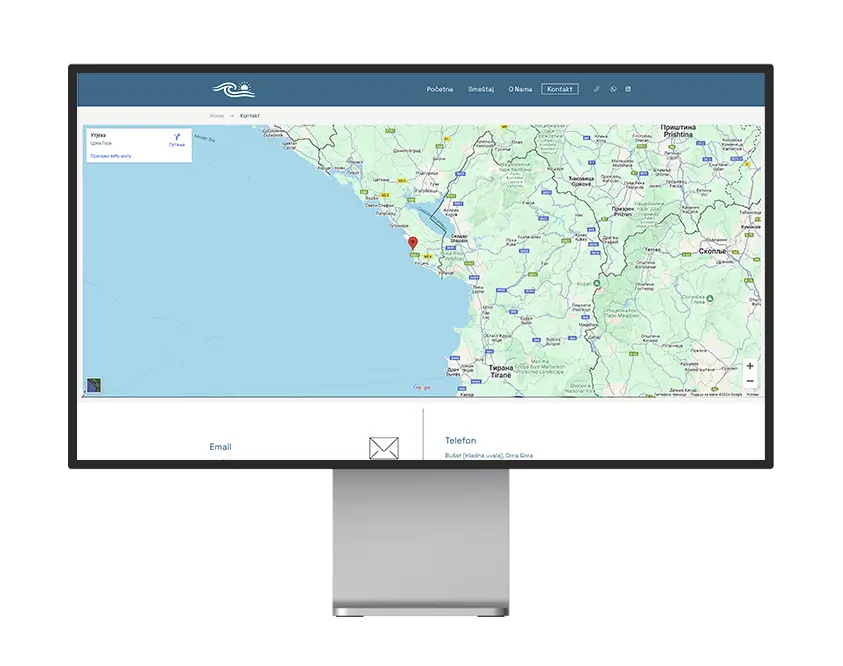843x666 pixels.
Task: Select the Kontakt menu item
Action: [x=560, y=89]
